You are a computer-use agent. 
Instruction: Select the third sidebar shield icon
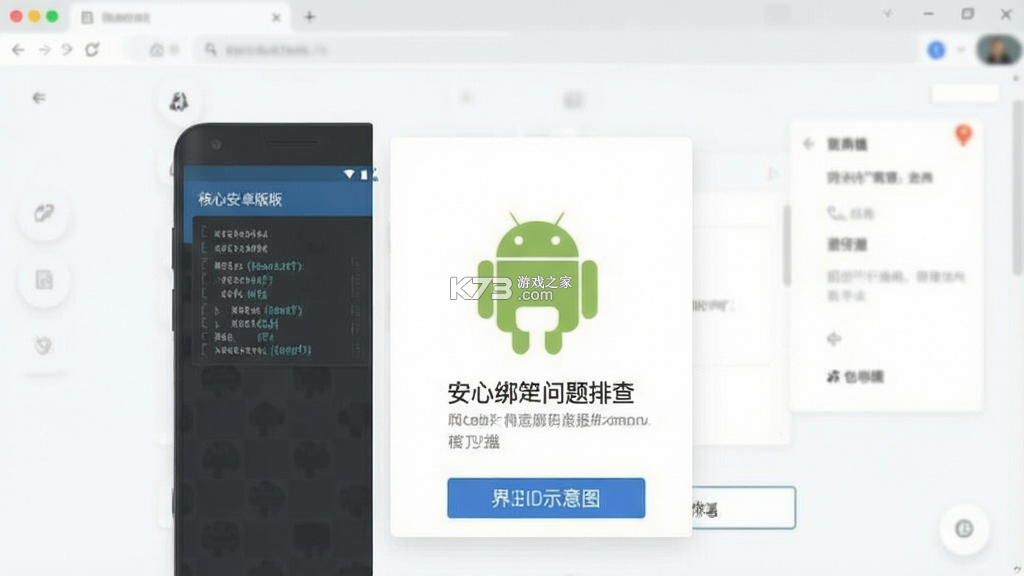click(43, 344)
